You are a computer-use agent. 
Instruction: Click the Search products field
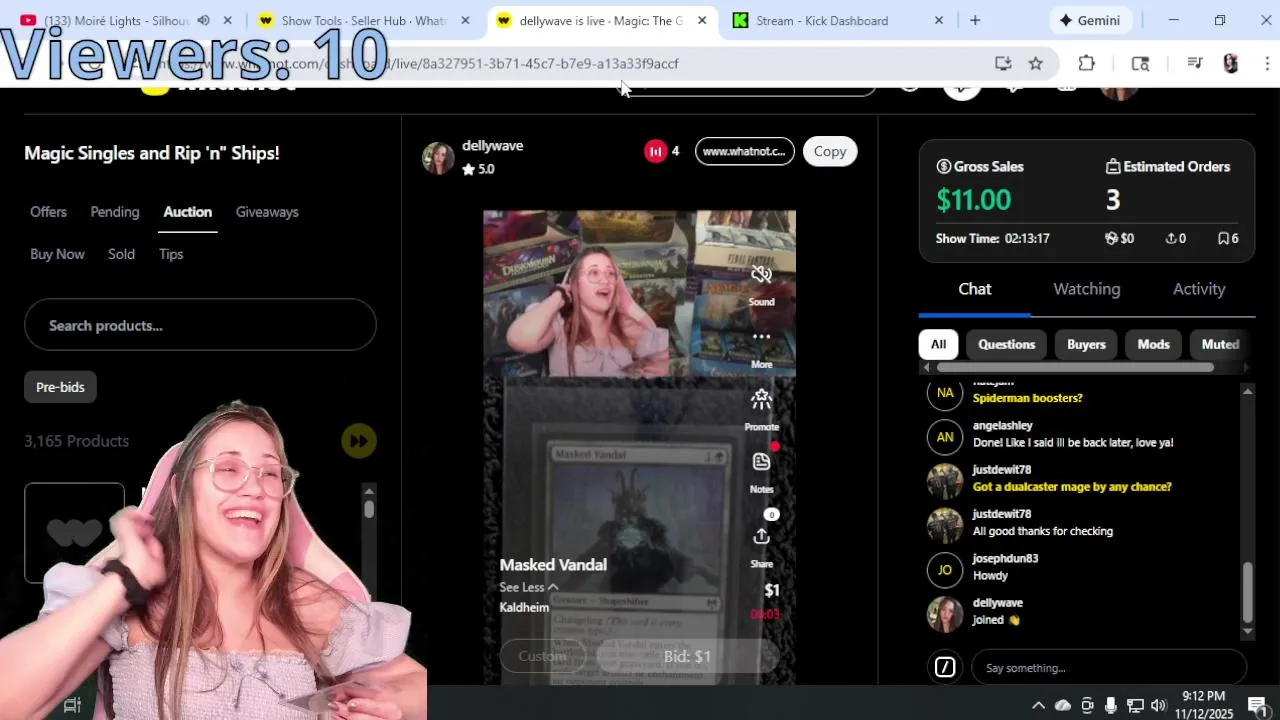tap(200, 325)
